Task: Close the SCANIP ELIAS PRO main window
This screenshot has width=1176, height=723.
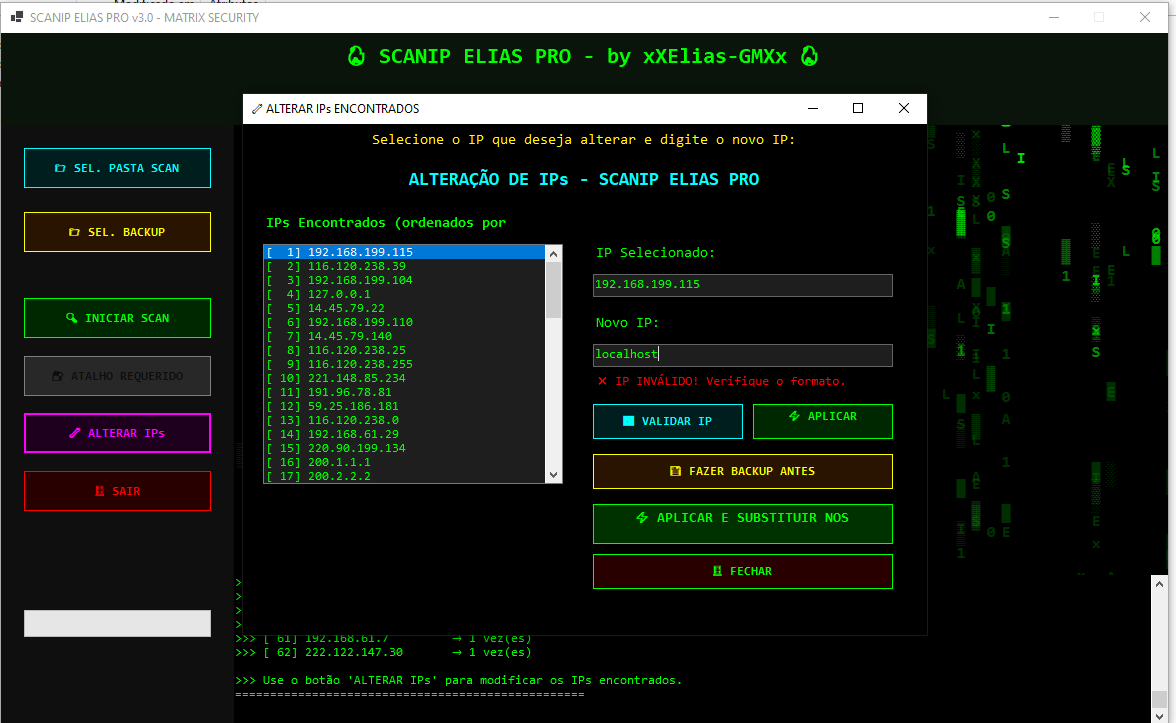Action: click(1144, 16)
